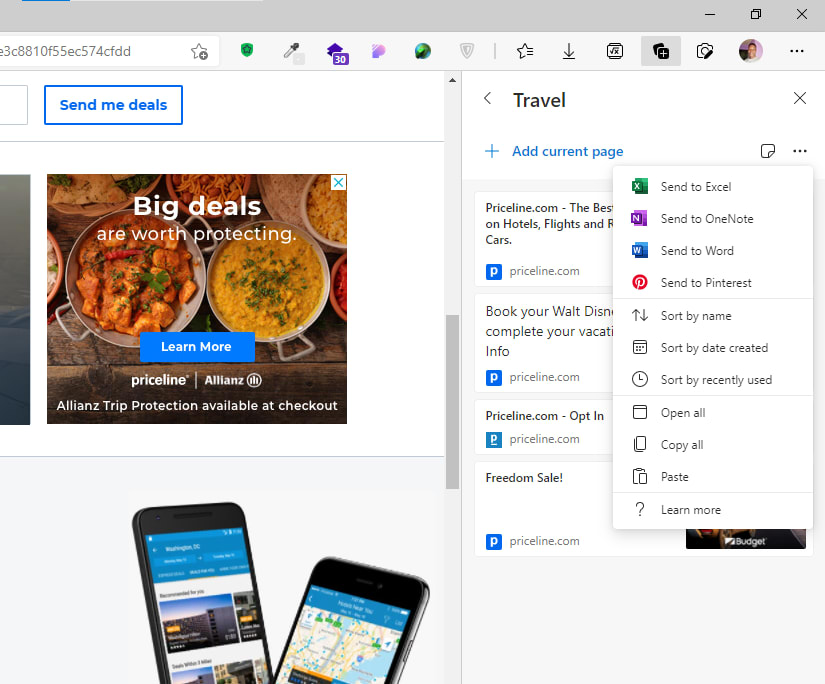Screen dimensions: 825x684
Task: Choose Send to Excel
Action: [x=713, y=187]
